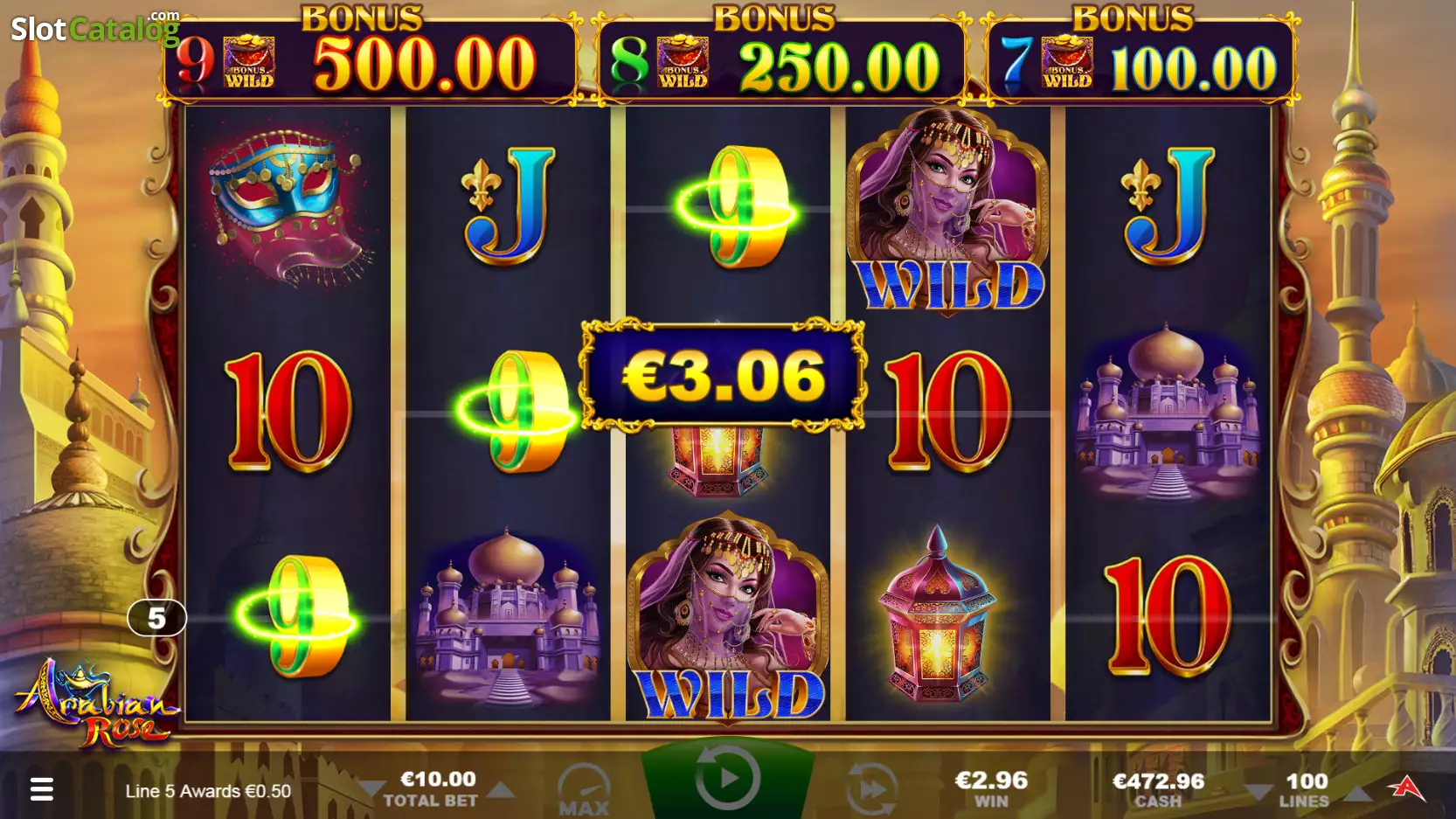The width and height of the screenshot is (1456, 819).
Task: Click the €3.06 win amount banner
Action: (724, 376)
